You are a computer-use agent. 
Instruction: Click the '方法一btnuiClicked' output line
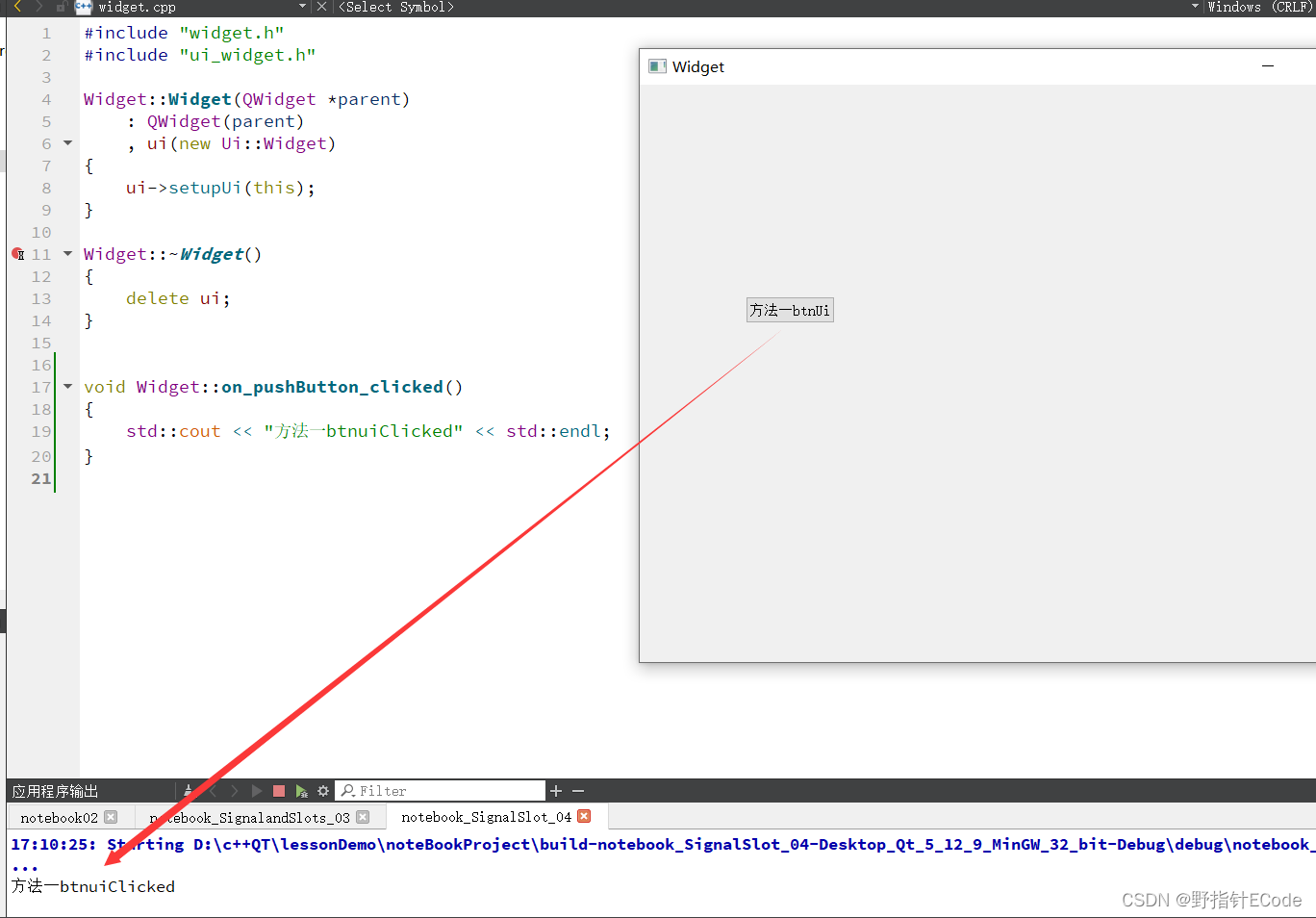click(x=93, y=886)
